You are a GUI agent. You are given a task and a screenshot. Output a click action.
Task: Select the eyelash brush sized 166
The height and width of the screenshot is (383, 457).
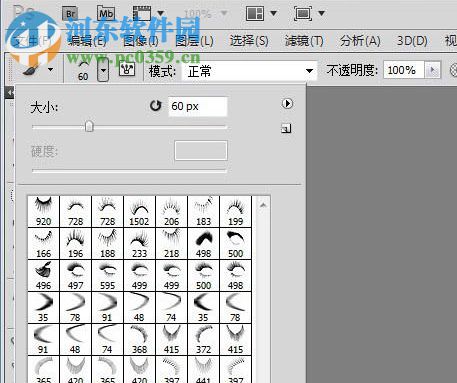click(43, 244)
